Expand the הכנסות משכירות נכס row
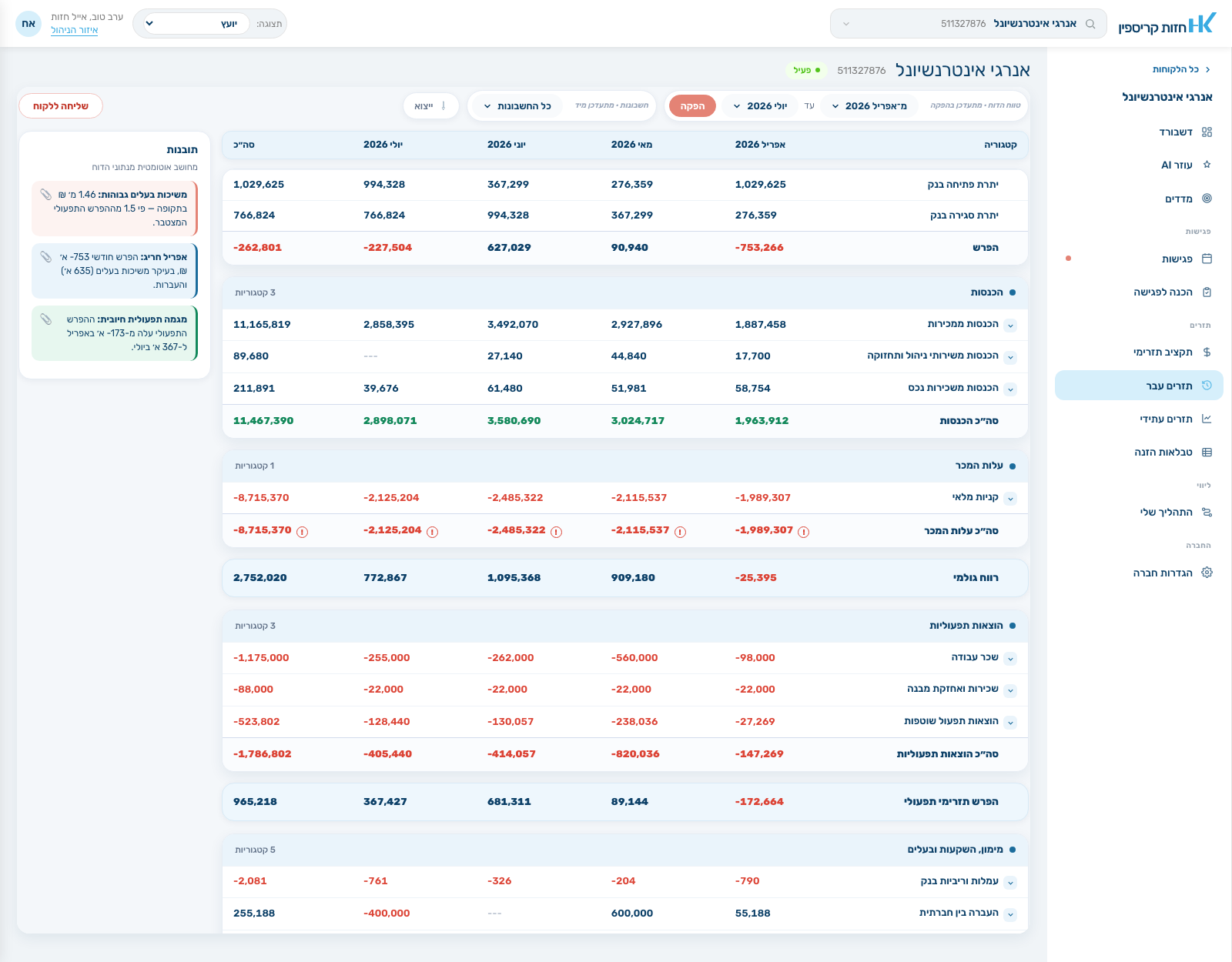Screen dimensions: 1232x962 point(1010,389)
